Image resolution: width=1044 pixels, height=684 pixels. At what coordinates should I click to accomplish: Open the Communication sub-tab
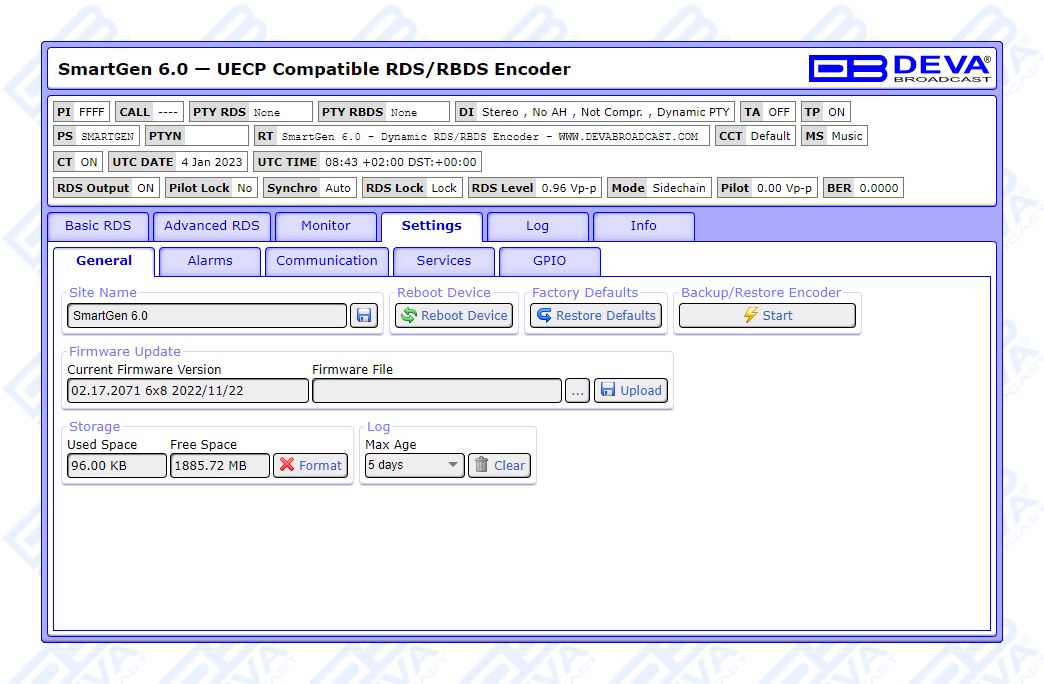point(327,261)
